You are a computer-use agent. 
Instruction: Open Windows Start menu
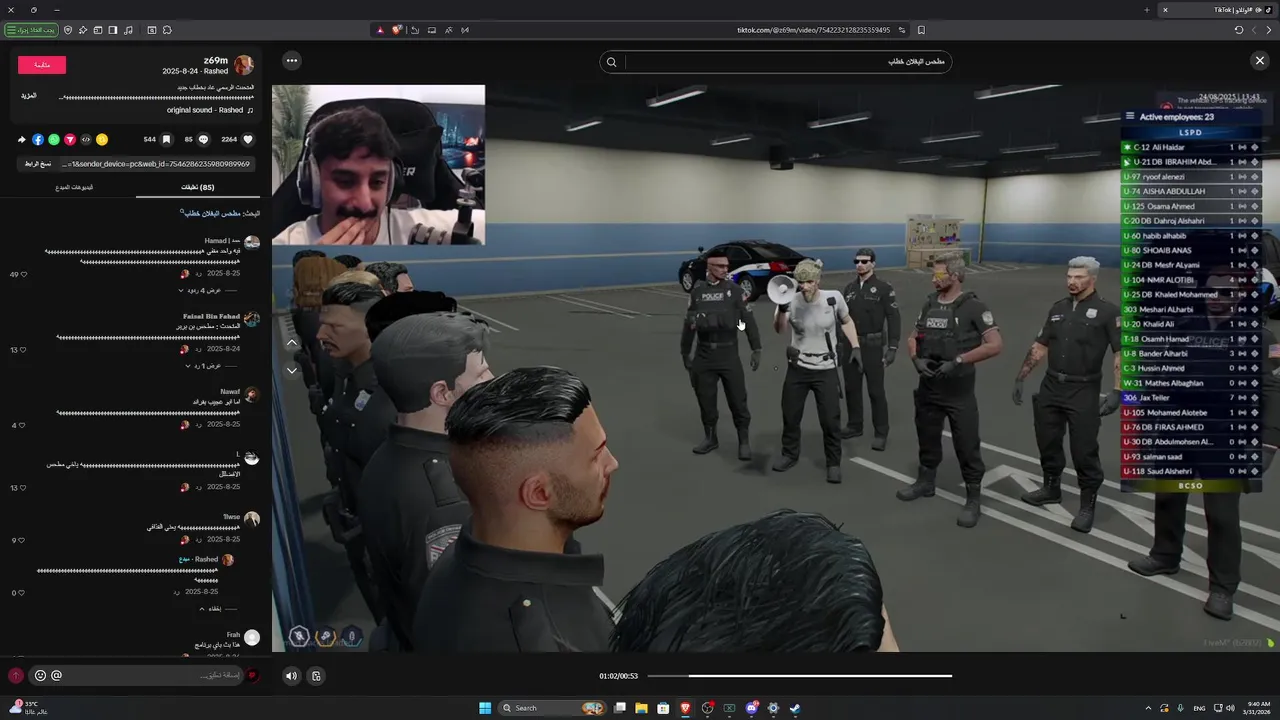pyautogui.click(x=485, y=708)
